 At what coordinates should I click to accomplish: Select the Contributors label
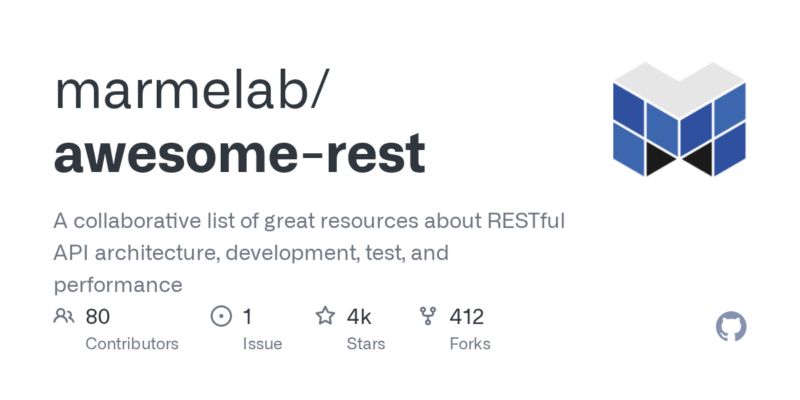pyautogui.click(x=132, y=344)
